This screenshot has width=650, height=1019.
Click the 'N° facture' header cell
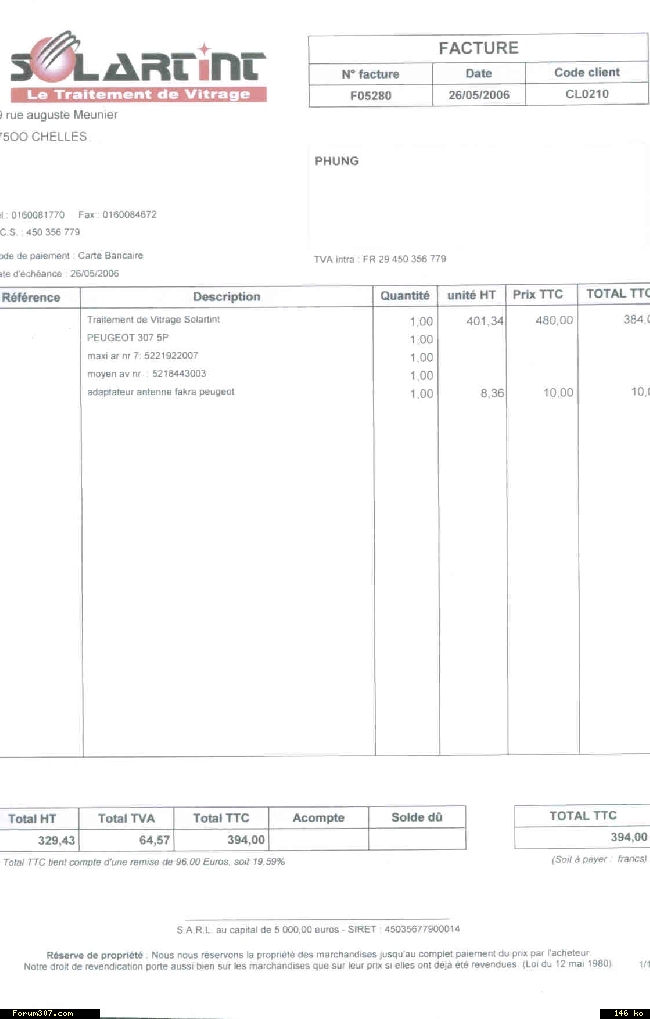click(x=370, y=74)
